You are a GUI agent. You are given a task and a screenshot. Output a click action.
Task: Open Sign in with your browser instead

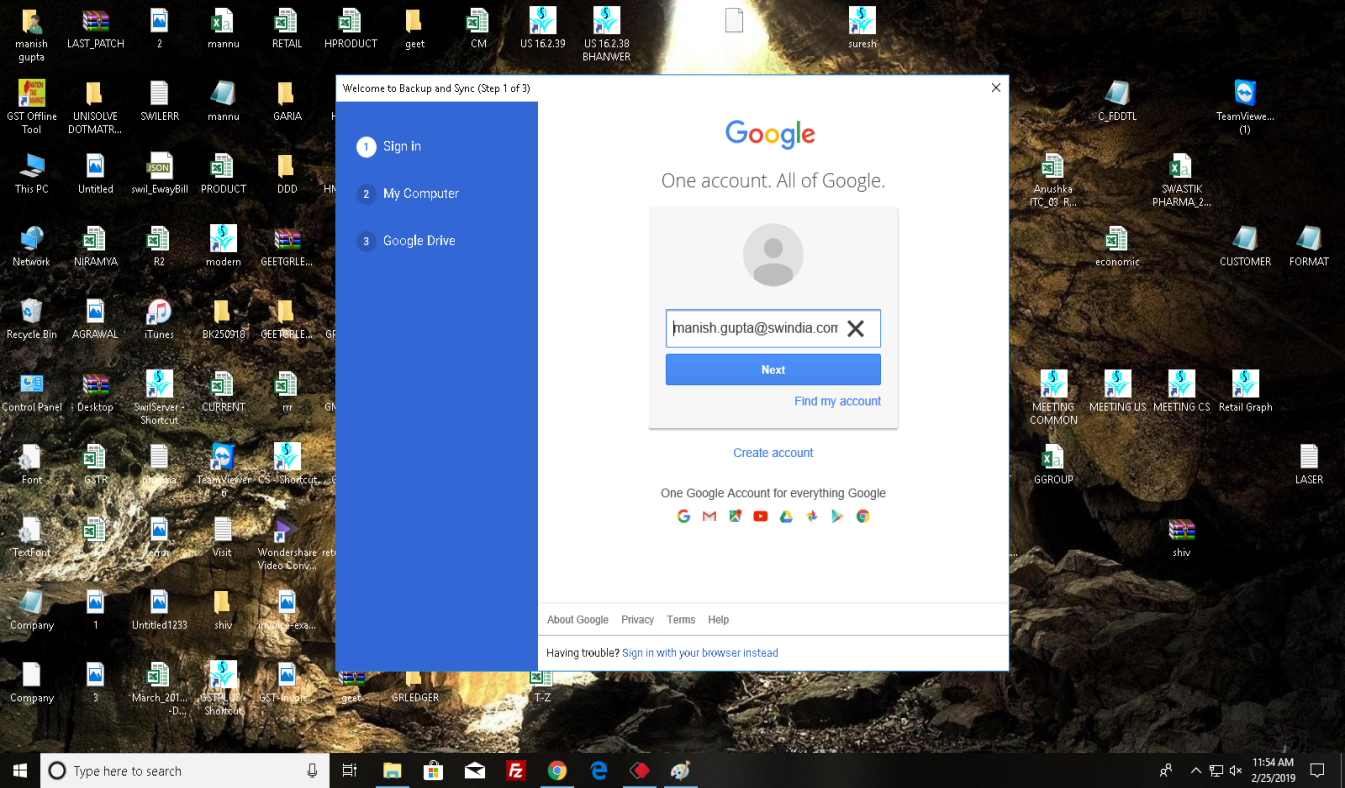[700, 653]
